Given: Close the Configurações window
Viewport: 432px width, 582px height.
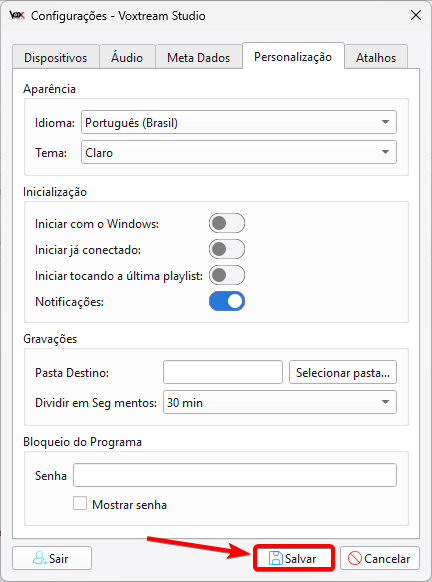Looking at the screenshot, I should [x=416, y=15].
